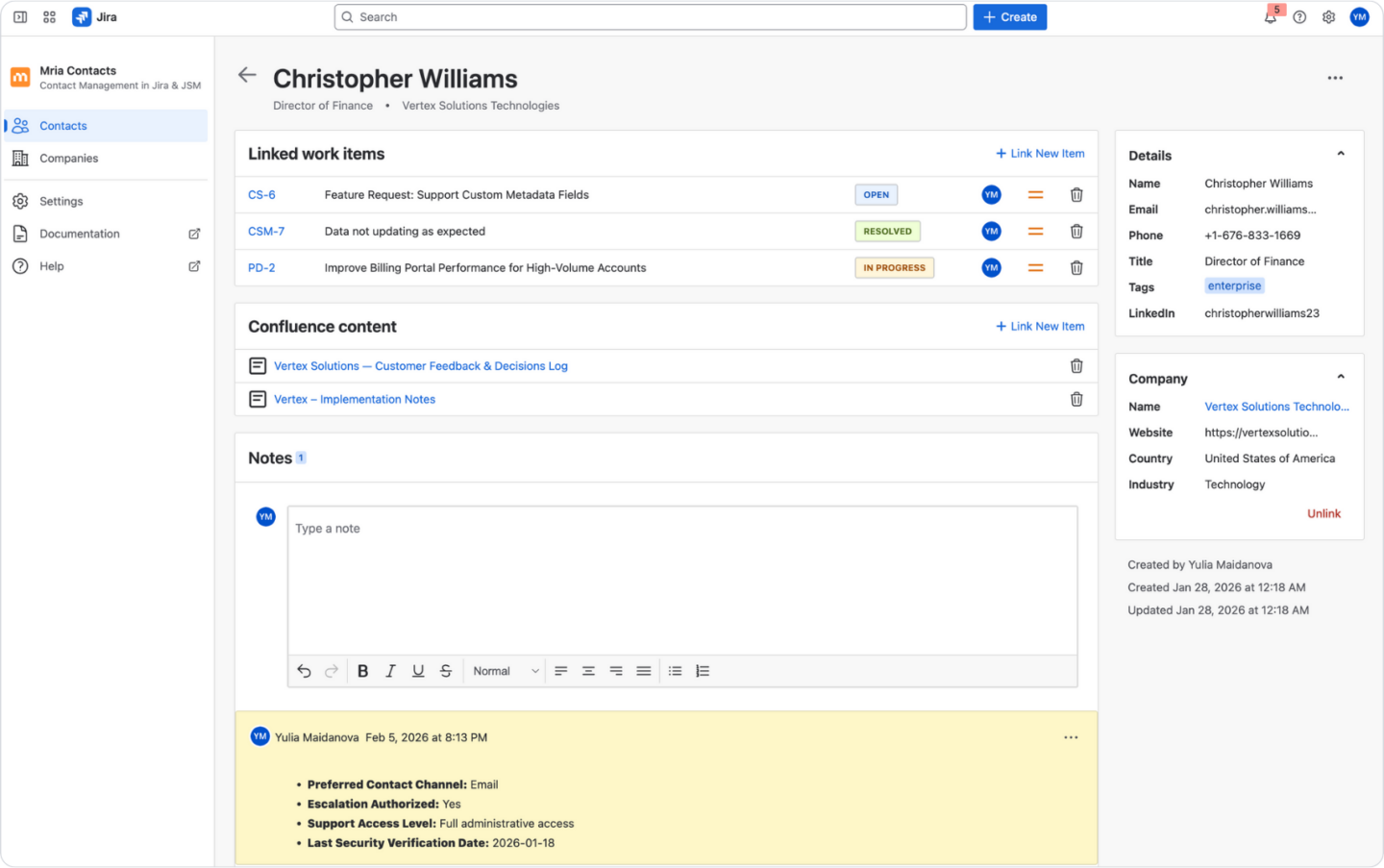Open Settings from the sidebar
Viewport: 1384px width, 868px height.
61,201
